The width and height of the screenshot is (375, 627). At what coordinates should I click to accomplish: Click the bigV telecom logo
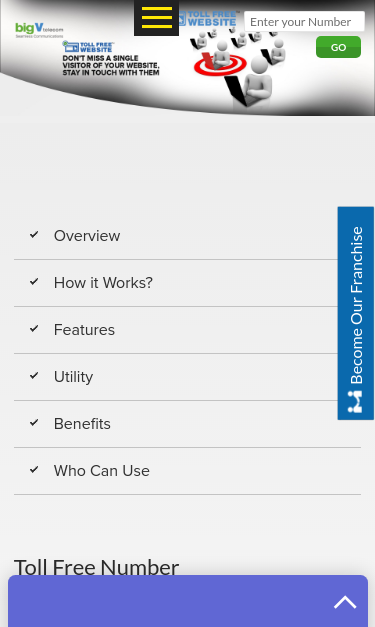click(x=39, y=30)
